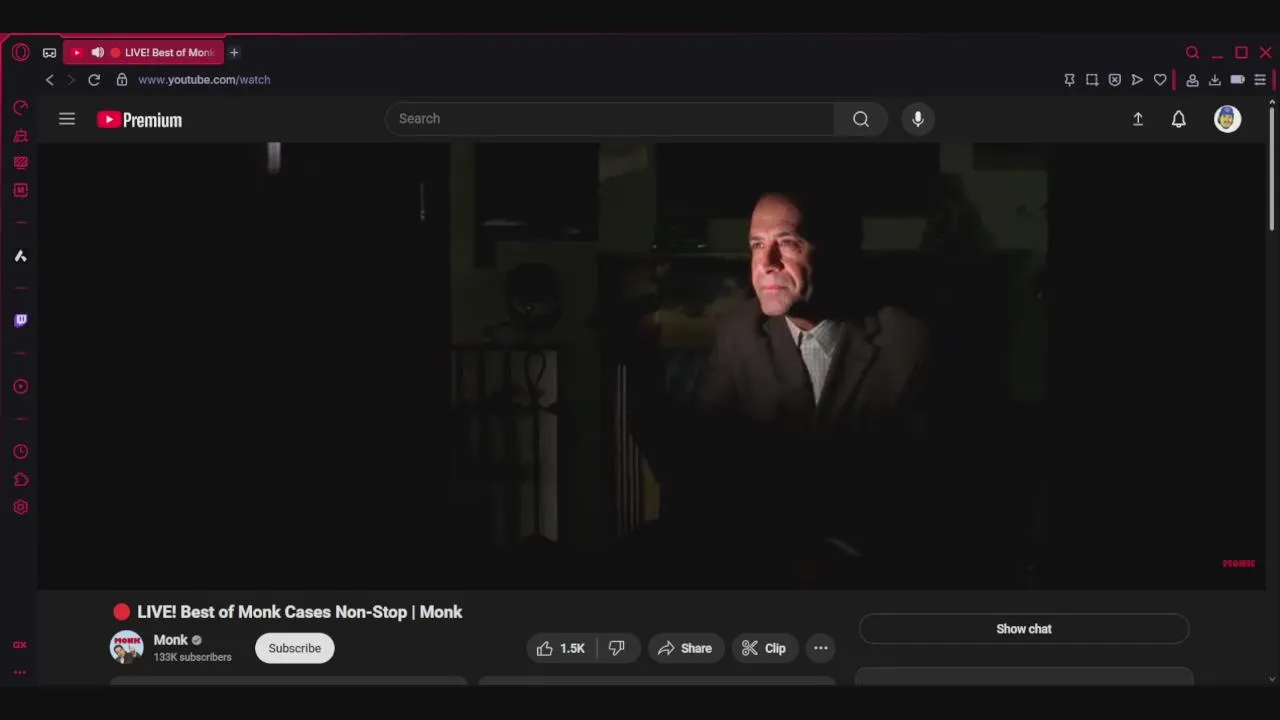Open History clock in sidebar
This screenshot has height=720, width=1280.
point(20,452)
